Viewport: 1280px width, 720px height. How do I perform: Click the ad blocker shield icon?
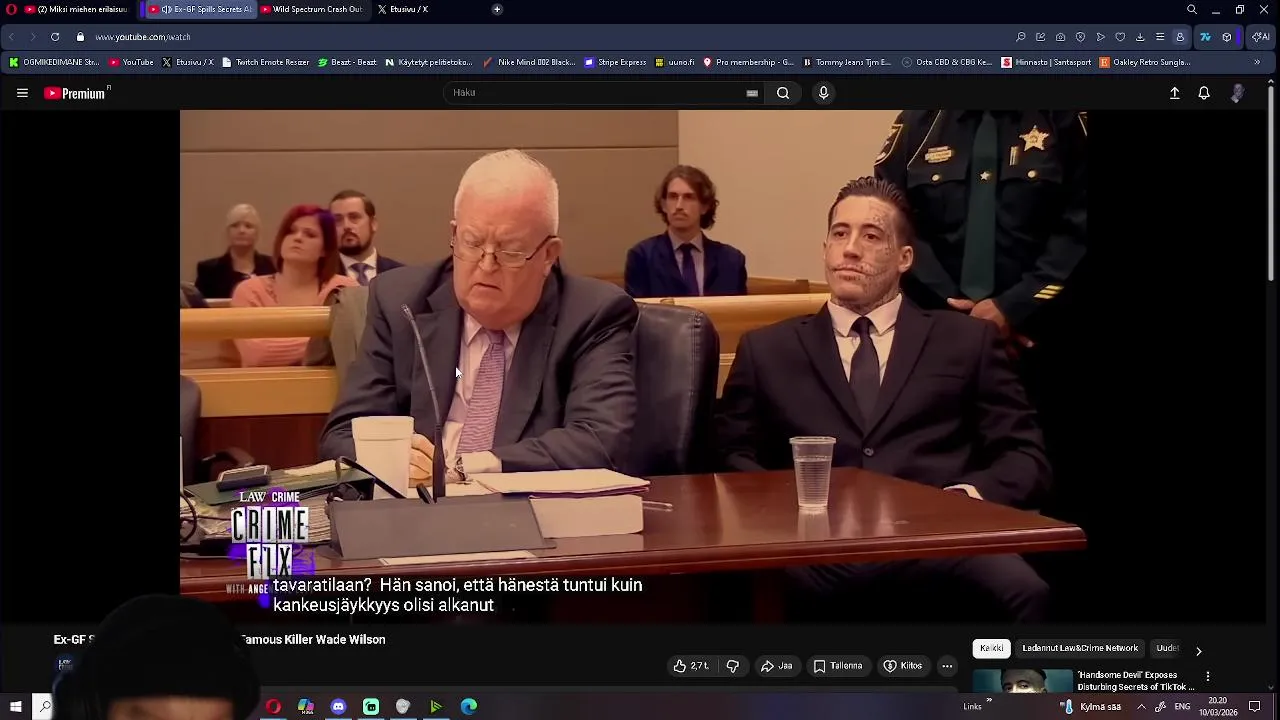1080,37
